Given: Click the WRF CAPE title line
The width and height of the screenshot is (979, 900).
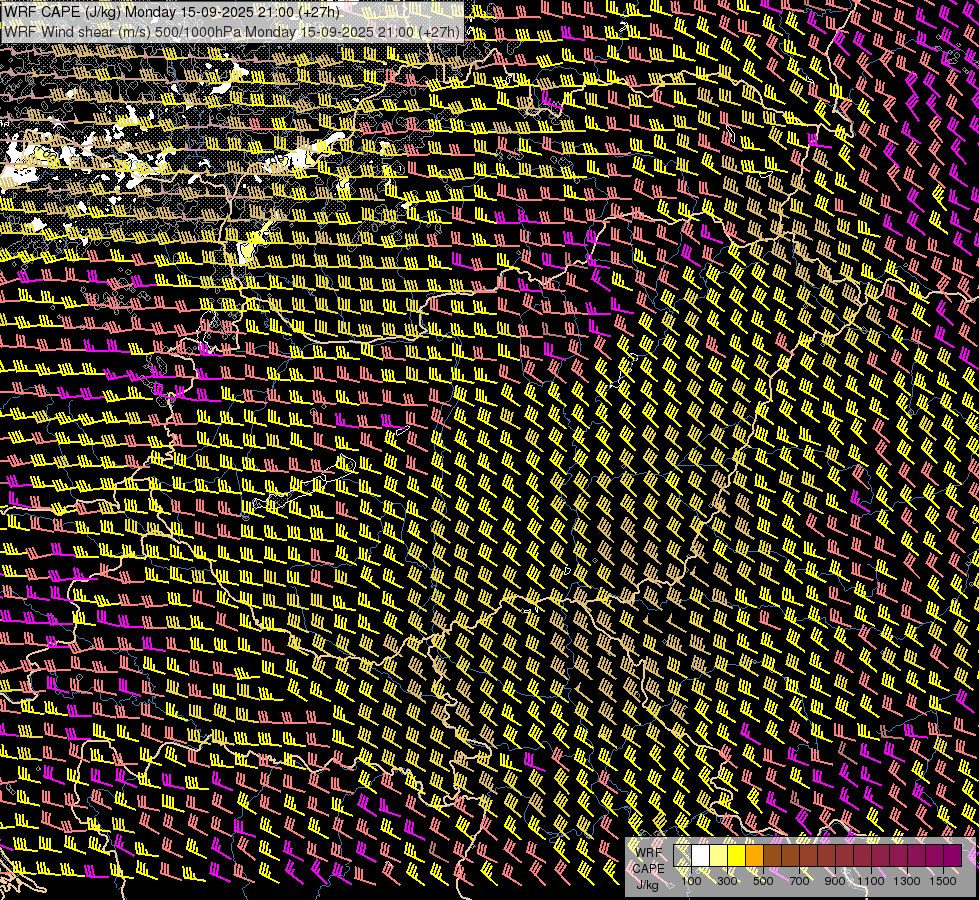Looking at the screenshot, I should (172, 12).
